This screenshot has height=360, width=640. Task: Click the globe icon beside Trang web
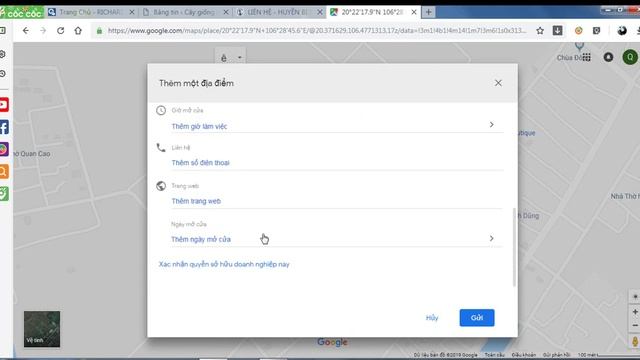[161, 186]
